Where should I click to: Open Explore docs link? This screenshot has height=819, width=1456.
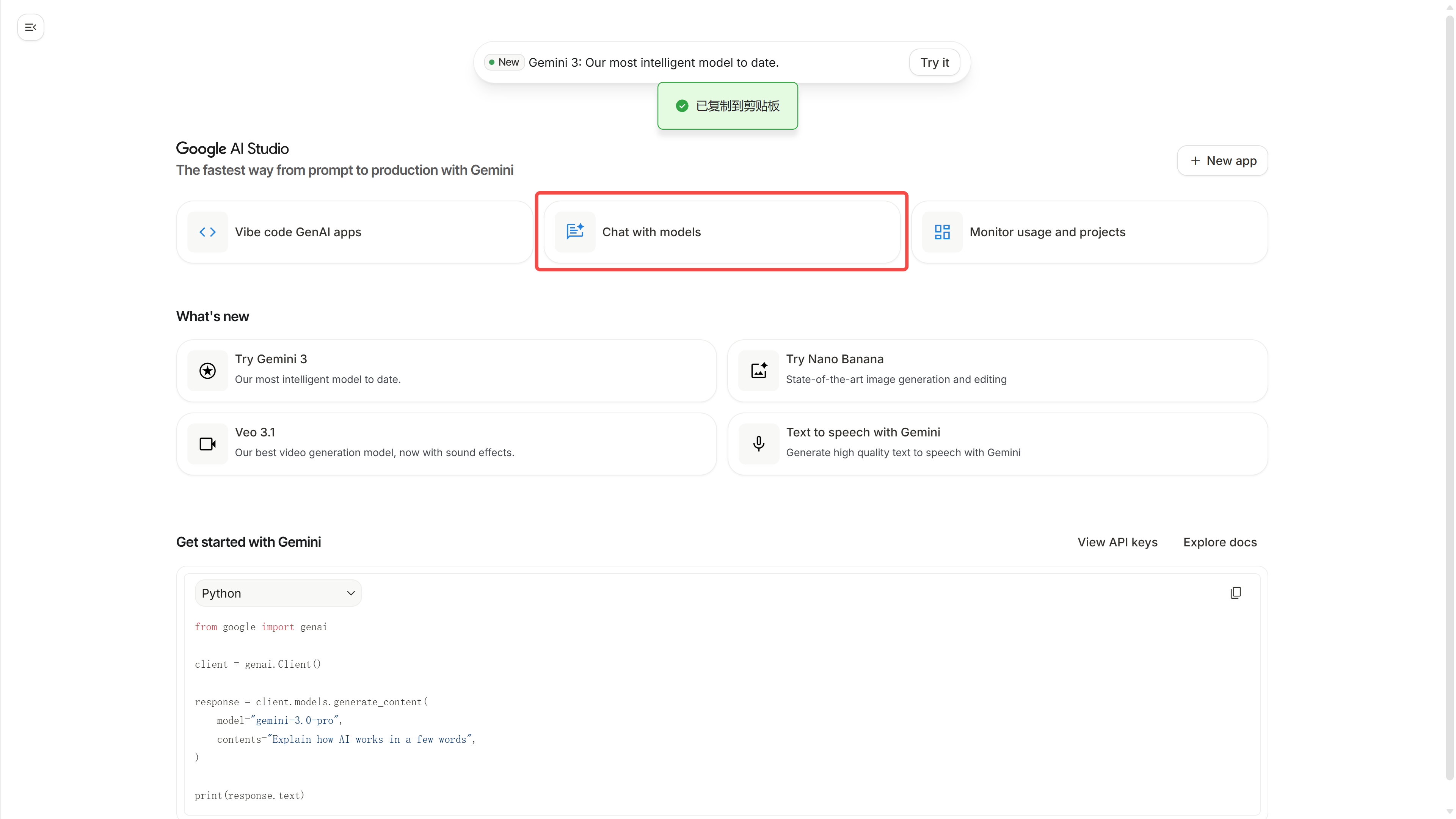pos(1220,542)
